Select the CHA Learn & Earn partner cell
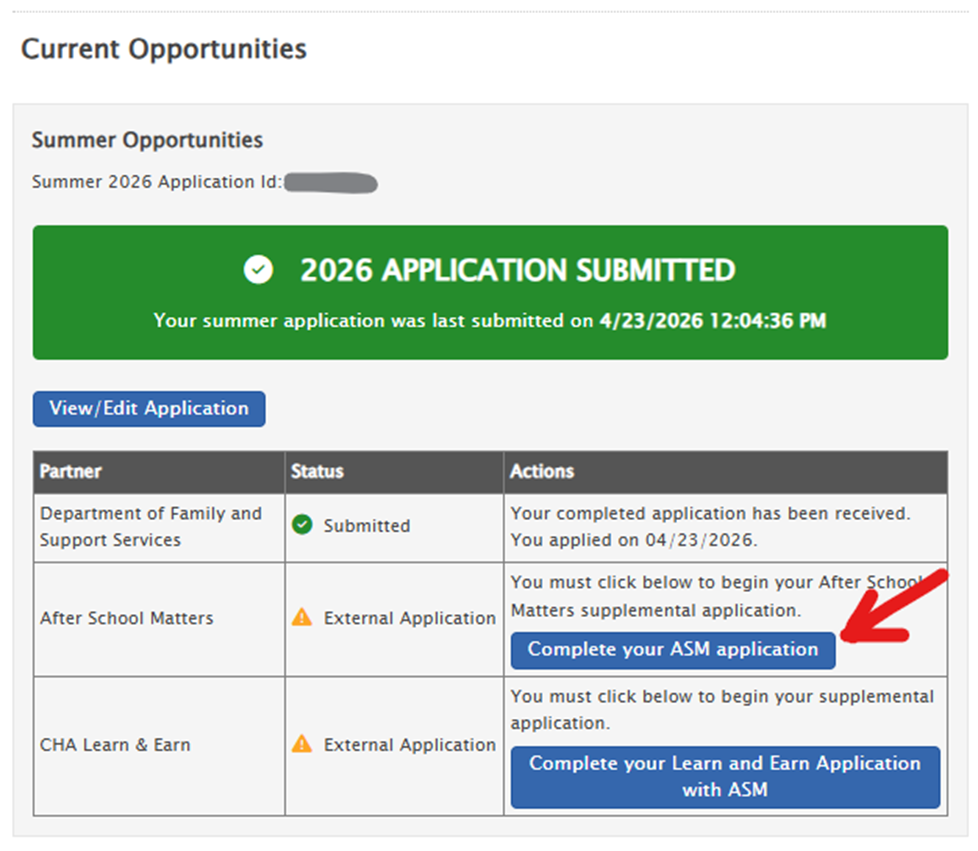 115,745
